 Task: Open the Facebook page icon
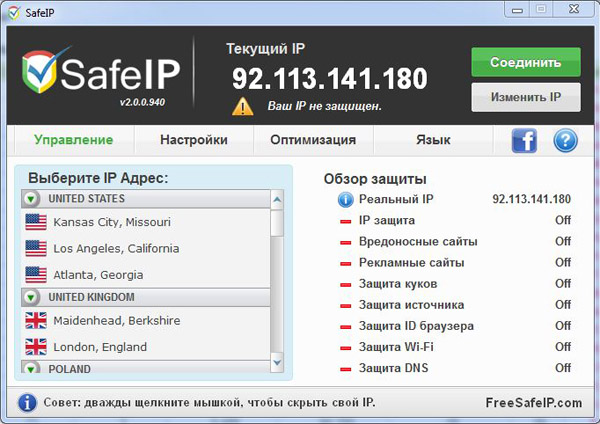[x=525, y=140]
